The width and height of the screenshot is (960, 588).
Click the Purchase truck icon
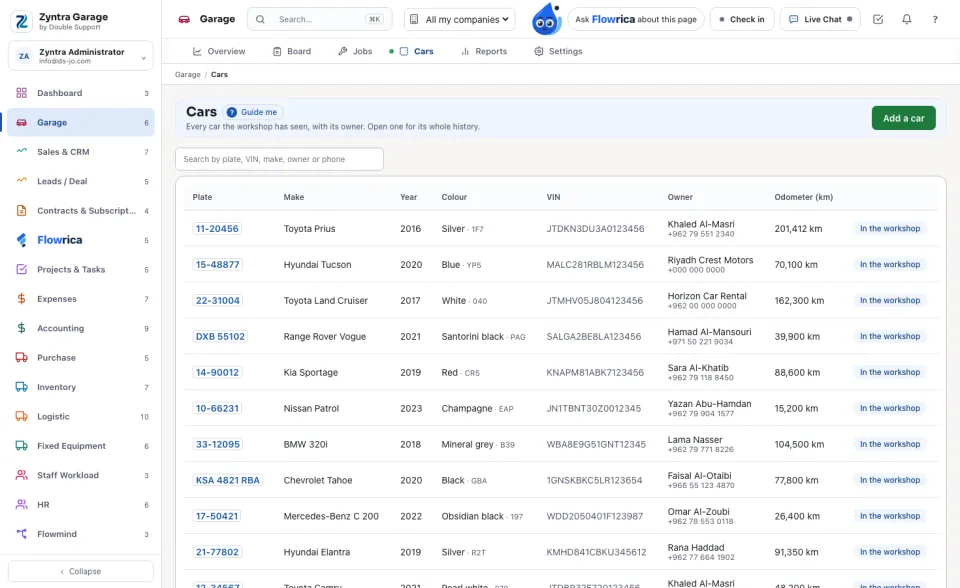coord(21,358)
